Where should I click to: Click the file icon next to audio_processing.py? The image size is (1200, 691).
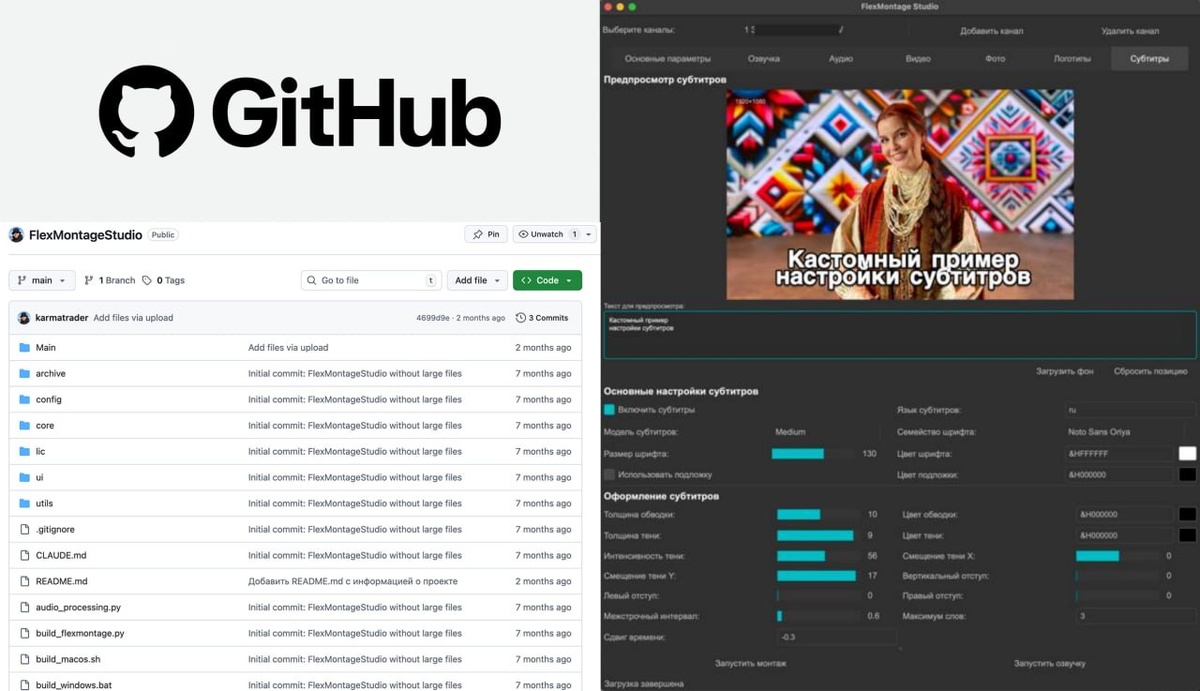tap(26, 607)
